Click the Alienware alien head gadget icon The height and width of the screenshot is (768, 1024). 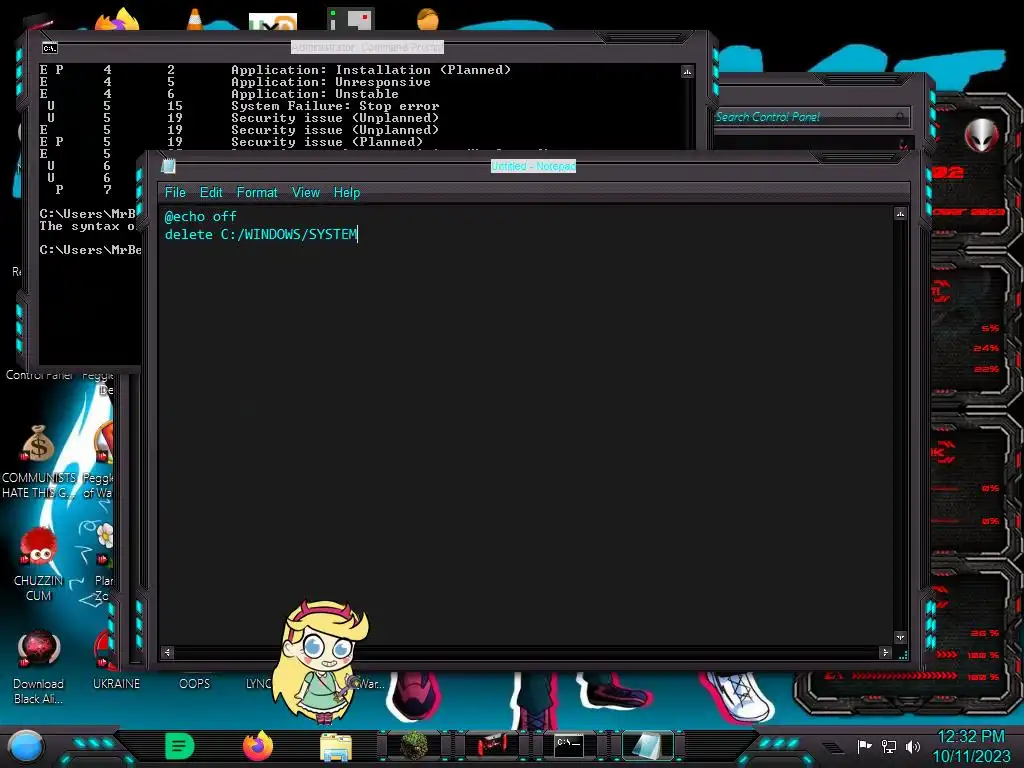(982, 136)
